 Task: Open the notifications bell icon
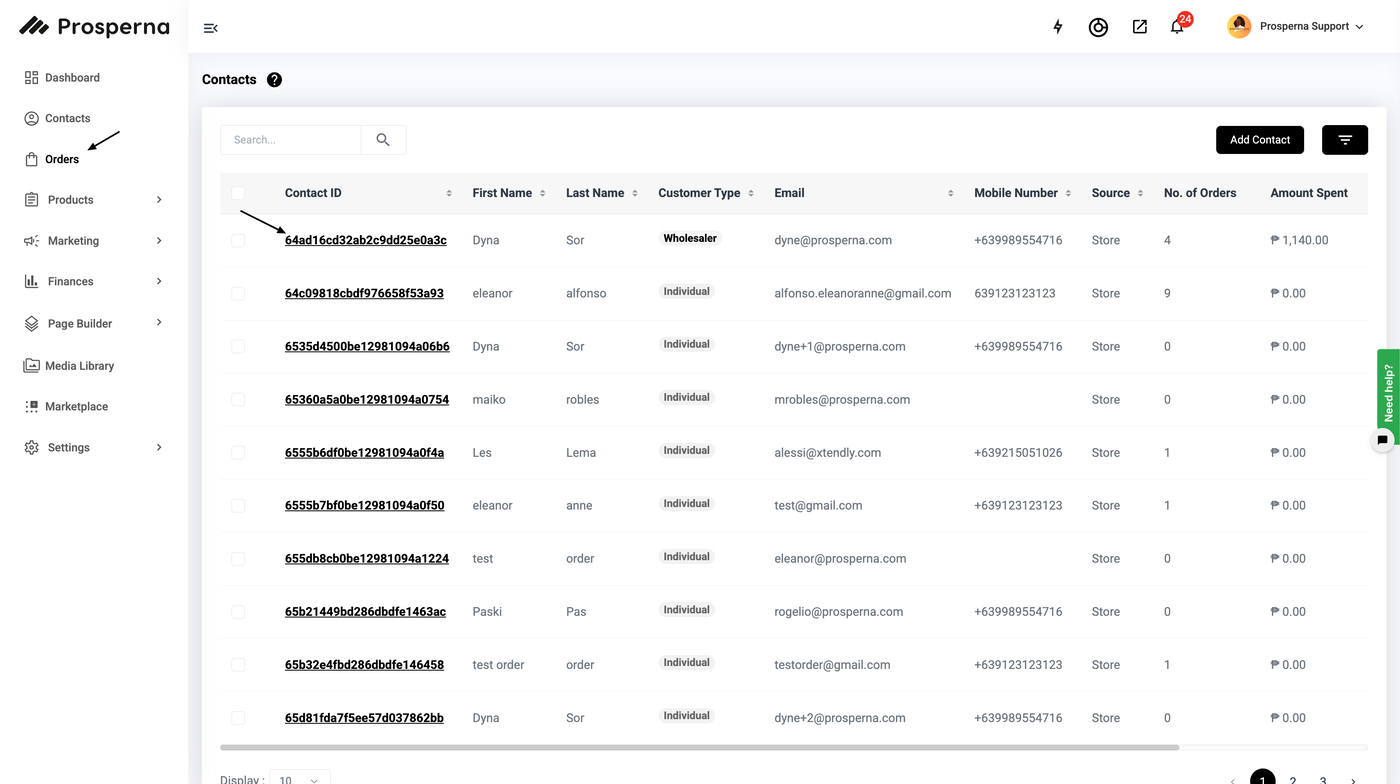(x=1177, y=27)
